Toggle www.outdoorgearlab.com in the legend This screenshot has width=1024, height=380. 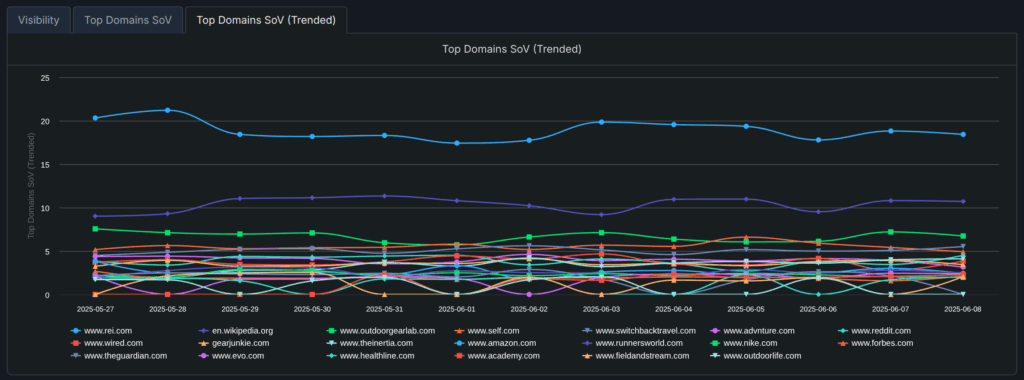tap(380, 331)
